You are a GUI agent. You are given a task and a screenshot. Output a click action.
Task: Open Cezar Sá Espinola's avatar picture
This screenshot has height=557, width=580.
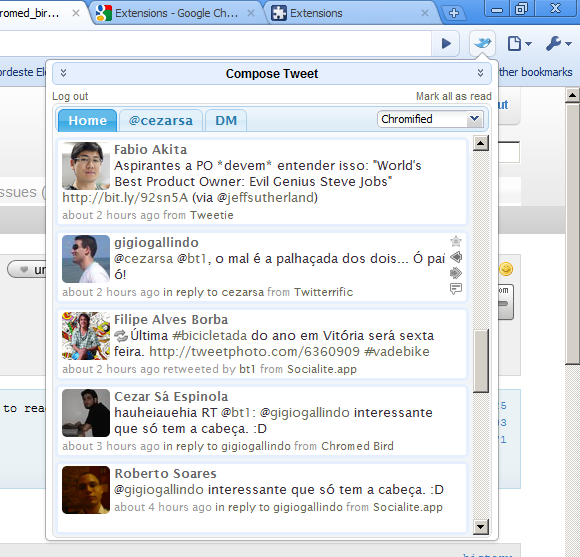click(x=86, y=413)
